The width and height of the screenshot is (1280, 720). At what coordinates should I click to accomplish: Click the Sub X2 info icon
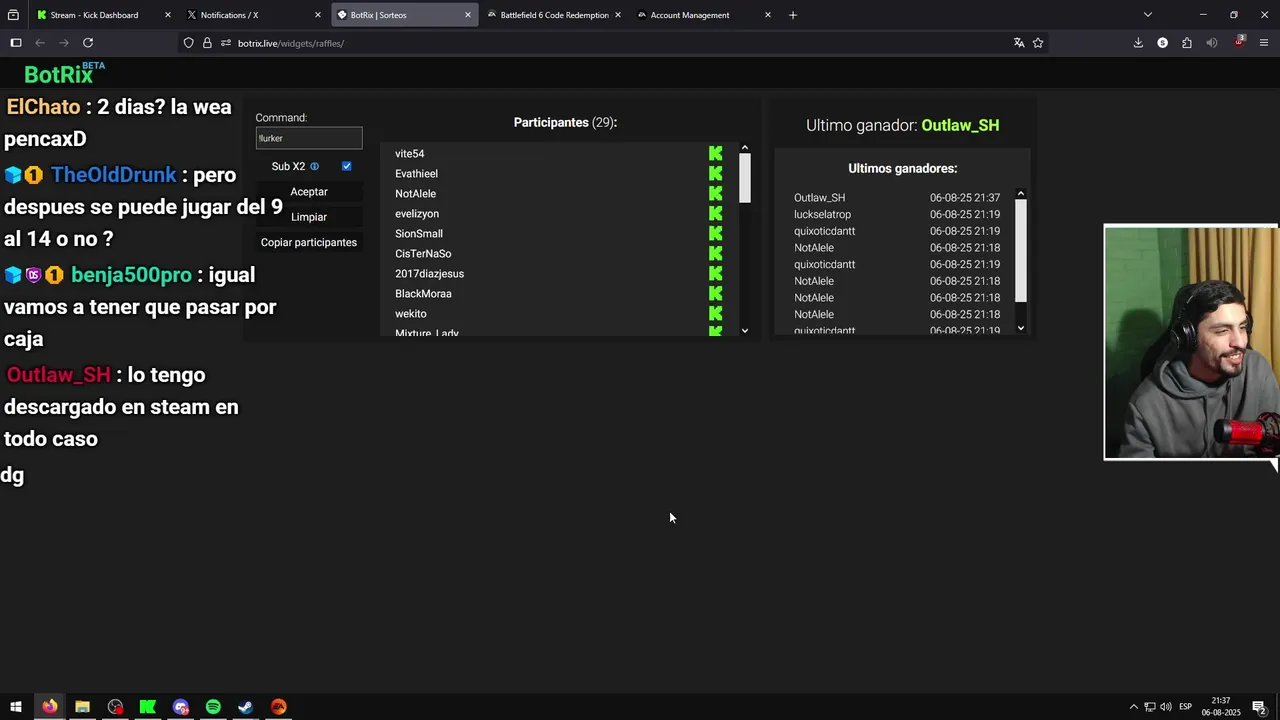314,166
